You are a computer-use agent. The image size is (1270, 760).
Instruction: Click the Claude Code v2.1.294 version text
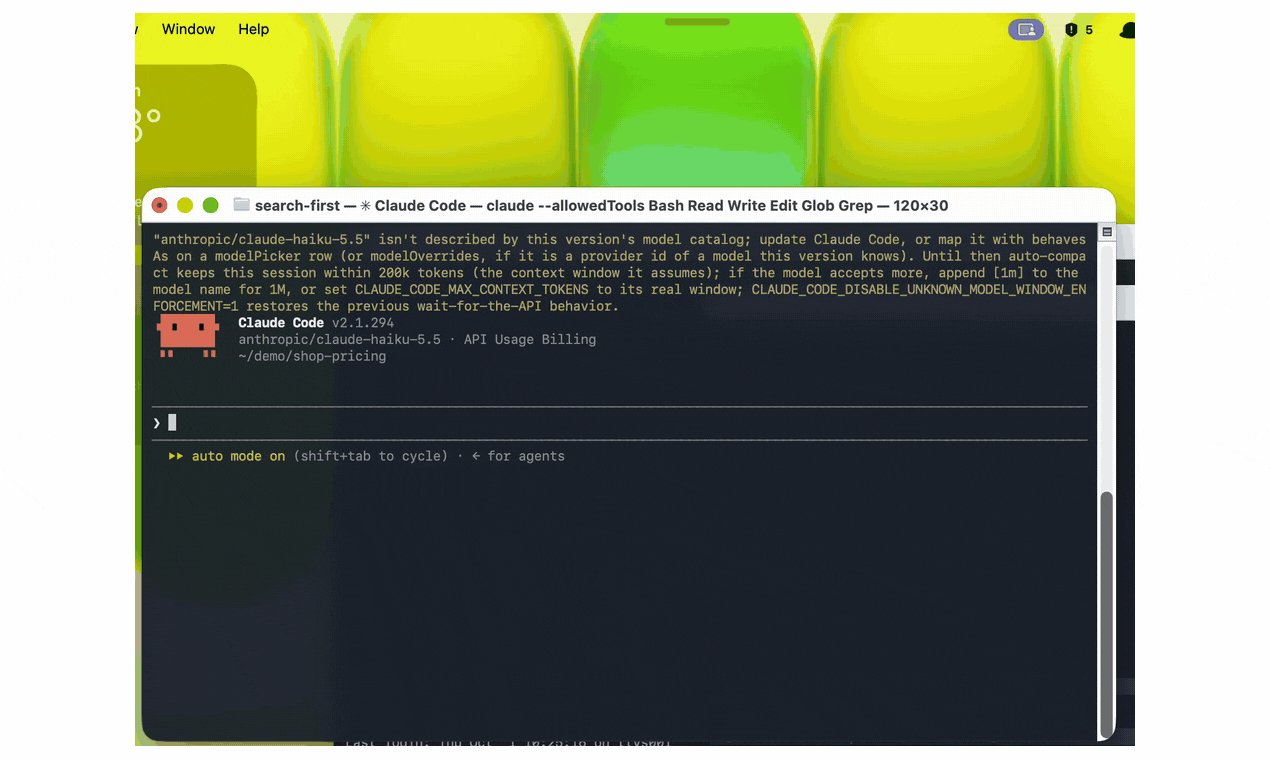click(x=316, y=322)
